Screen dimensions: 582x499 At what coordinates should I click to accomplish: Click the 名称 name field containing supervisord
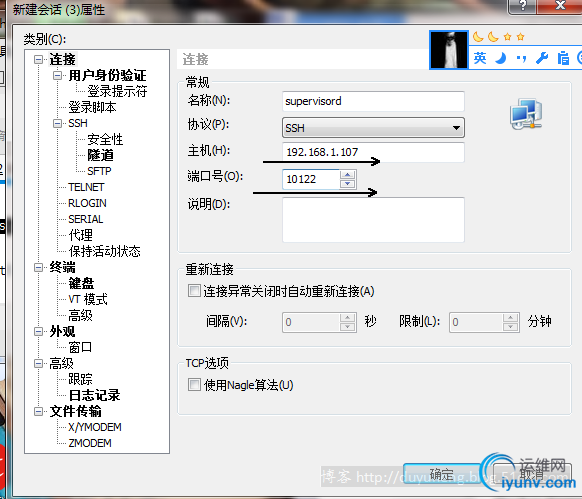[373, 101]
